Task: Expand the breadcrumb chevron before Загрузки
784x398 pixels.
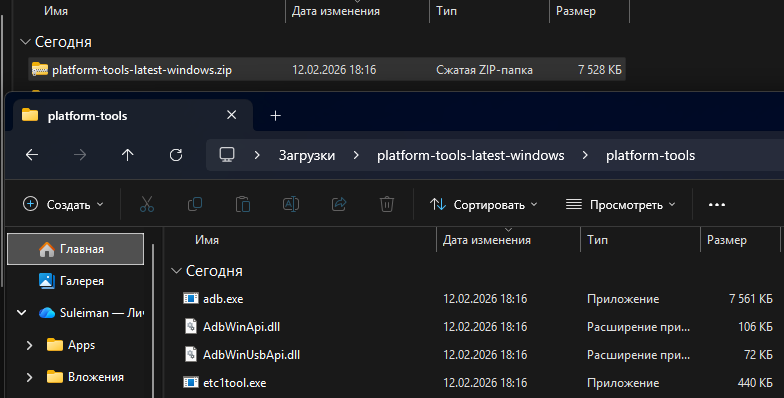Action: [257, 156]
